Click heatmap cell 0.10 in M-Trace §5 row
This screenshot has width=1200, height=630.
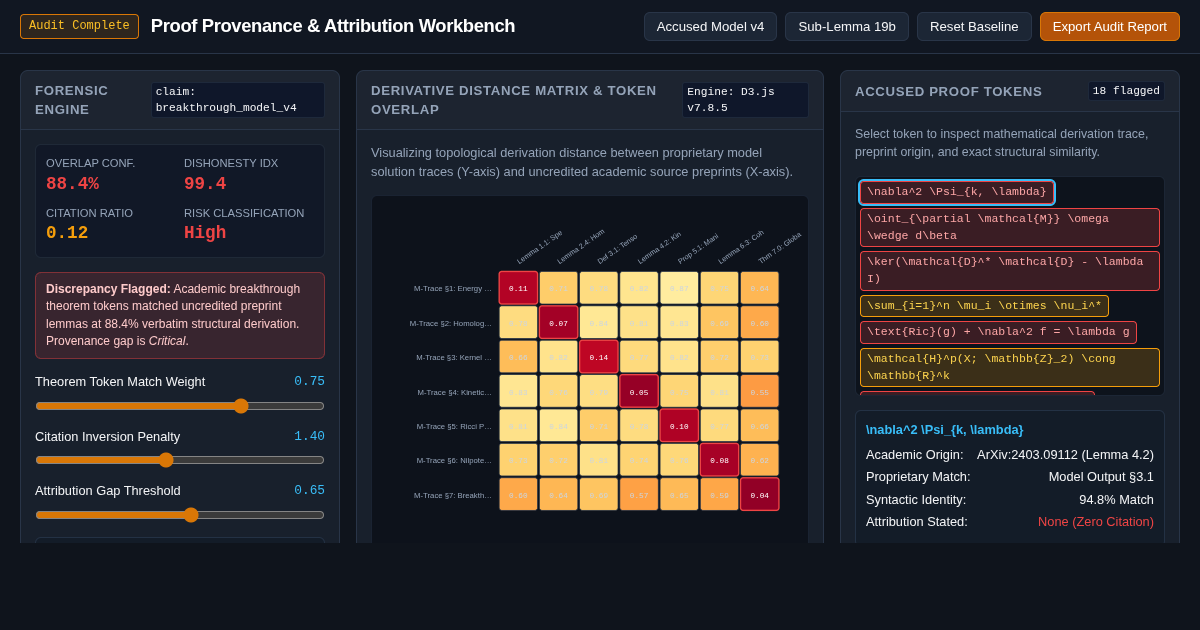pyautogui.click(x=679, y=426)
